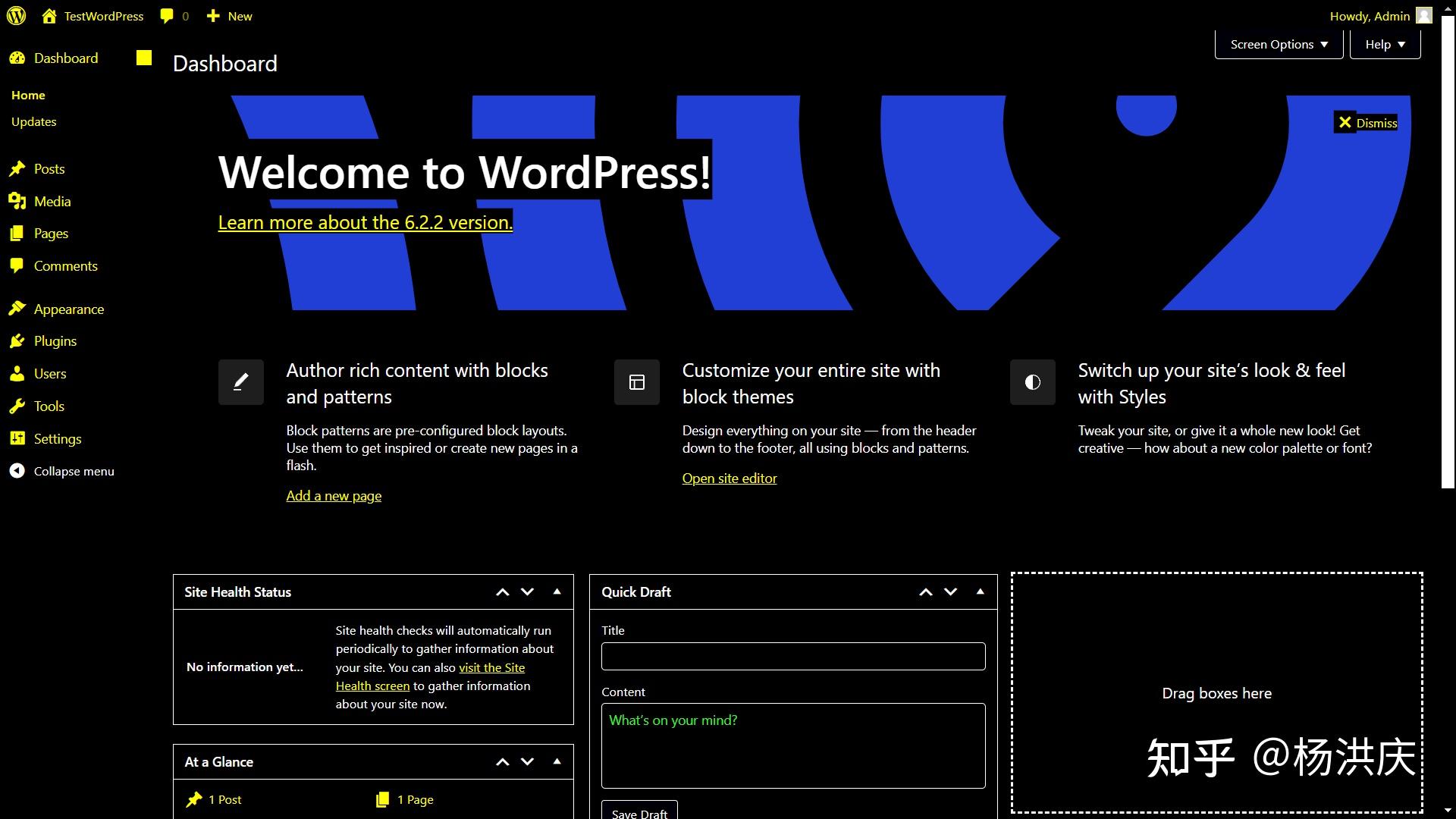The height and width of the screenshot is (819, 1456).
Task: Click the Admin avatar thumbnail
Action: pyautogui.click(x=1423, y=16)
